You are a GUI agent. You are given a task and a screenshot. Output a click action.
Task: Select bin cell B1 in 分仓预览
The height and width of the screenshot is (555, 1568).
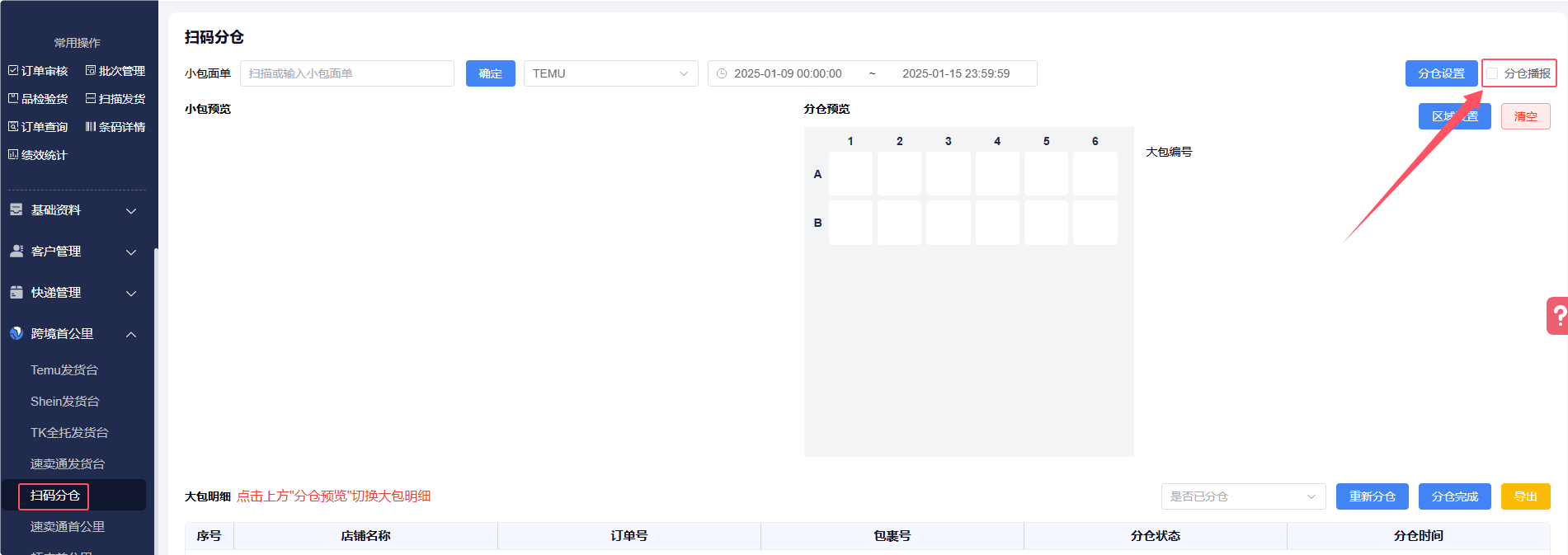850,223
